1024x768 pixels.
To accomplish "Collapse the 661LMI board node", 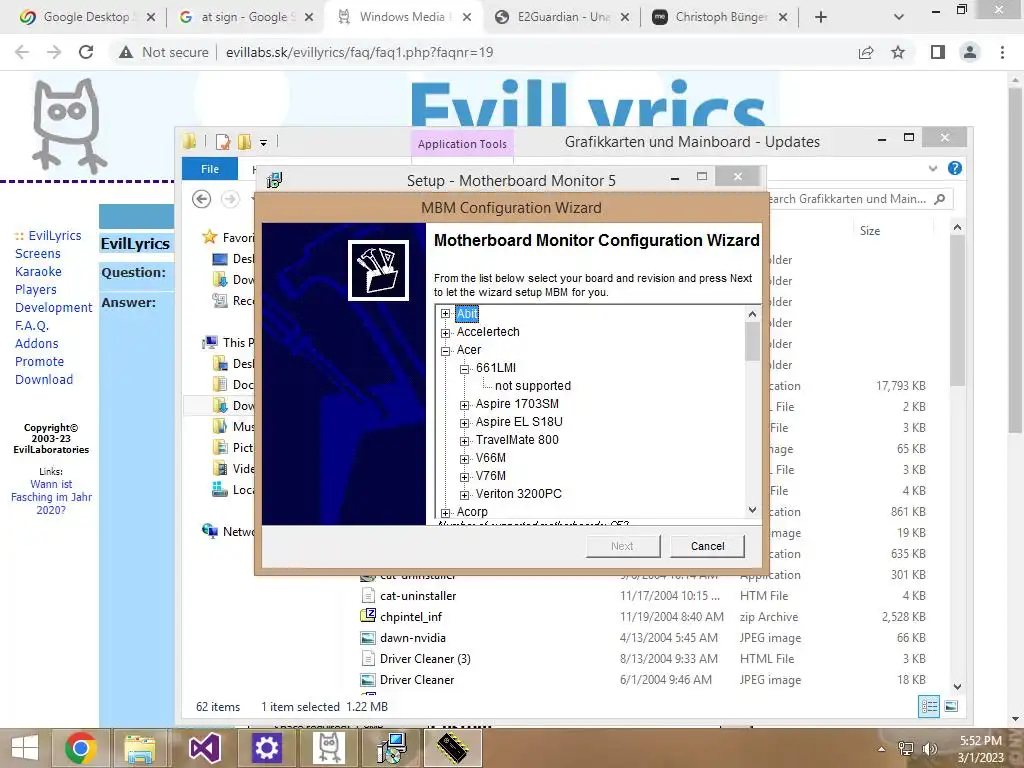I will click(464, 369).
